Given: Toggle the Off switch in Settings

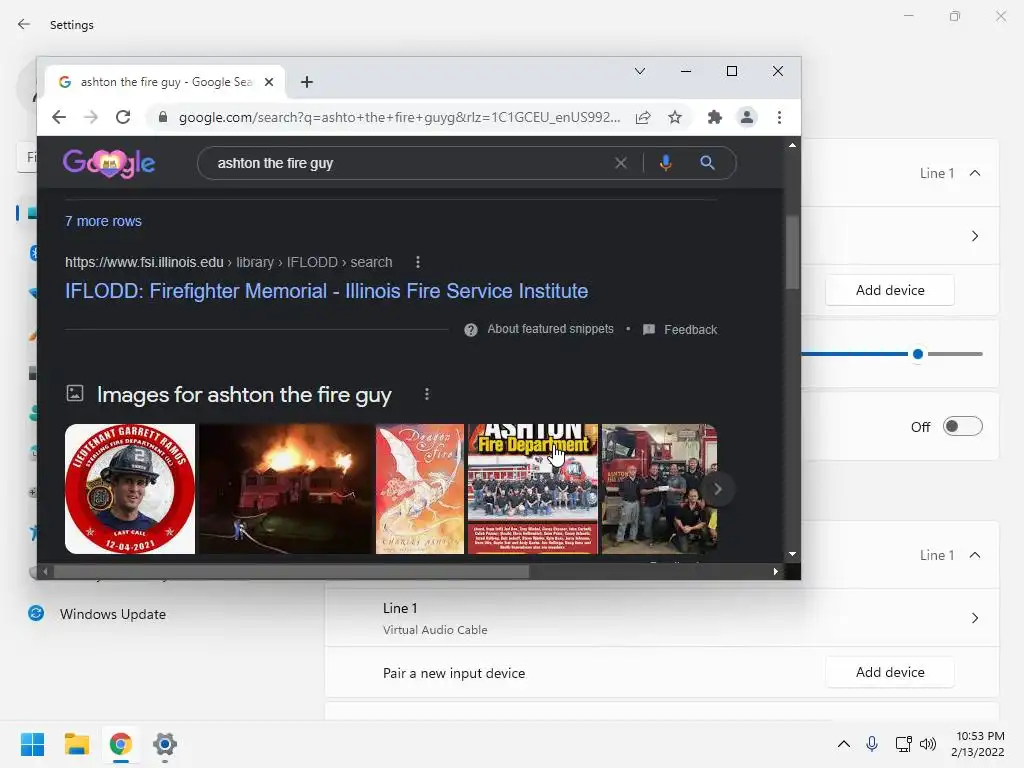Looking at the screenshot, I should [963, 426].
